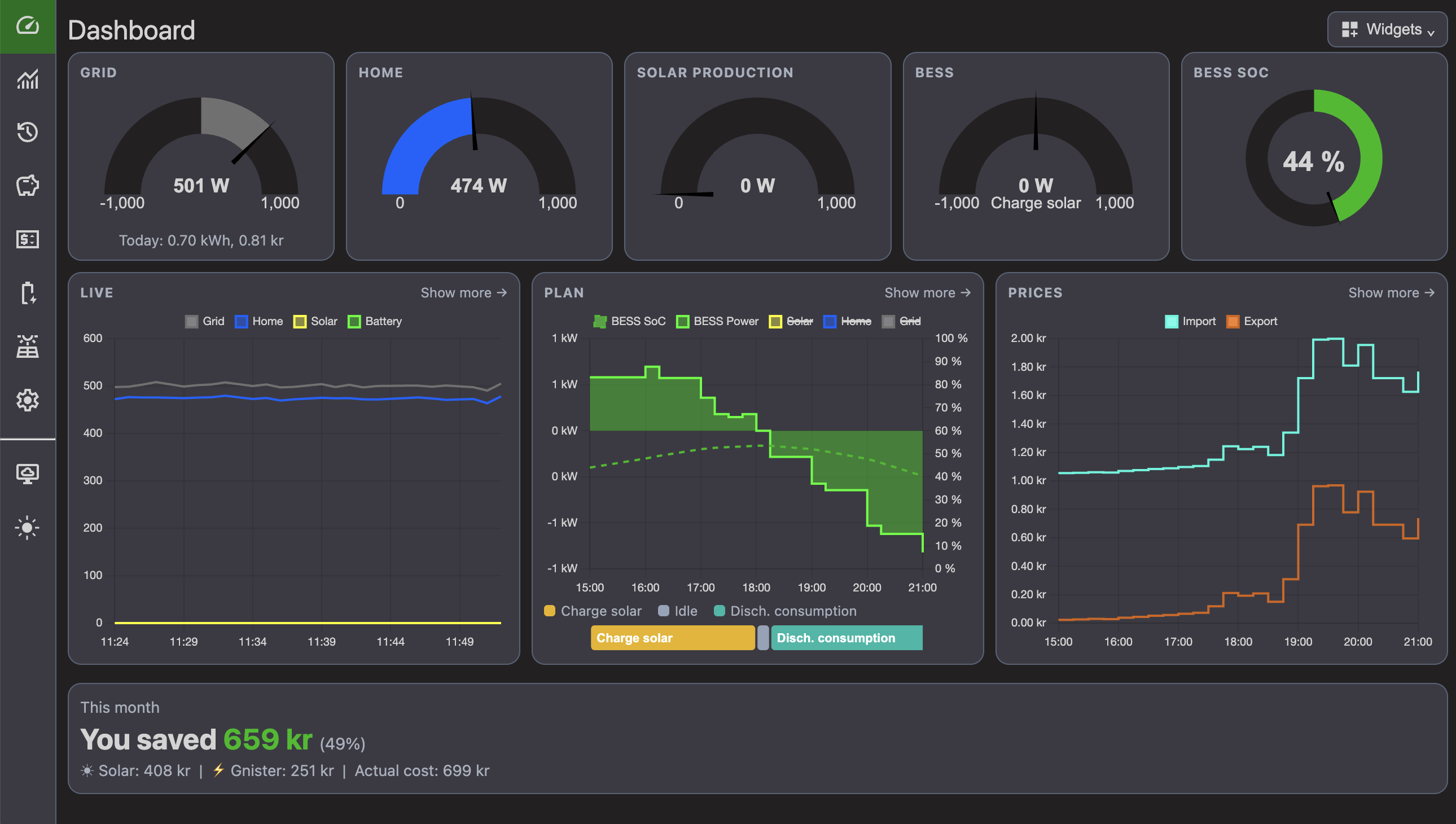Image resolution: width=1456 pixels, height=824 pixels.
Task: Click the HOME gauge showing 474 W
Action: [x=479, y=150]
